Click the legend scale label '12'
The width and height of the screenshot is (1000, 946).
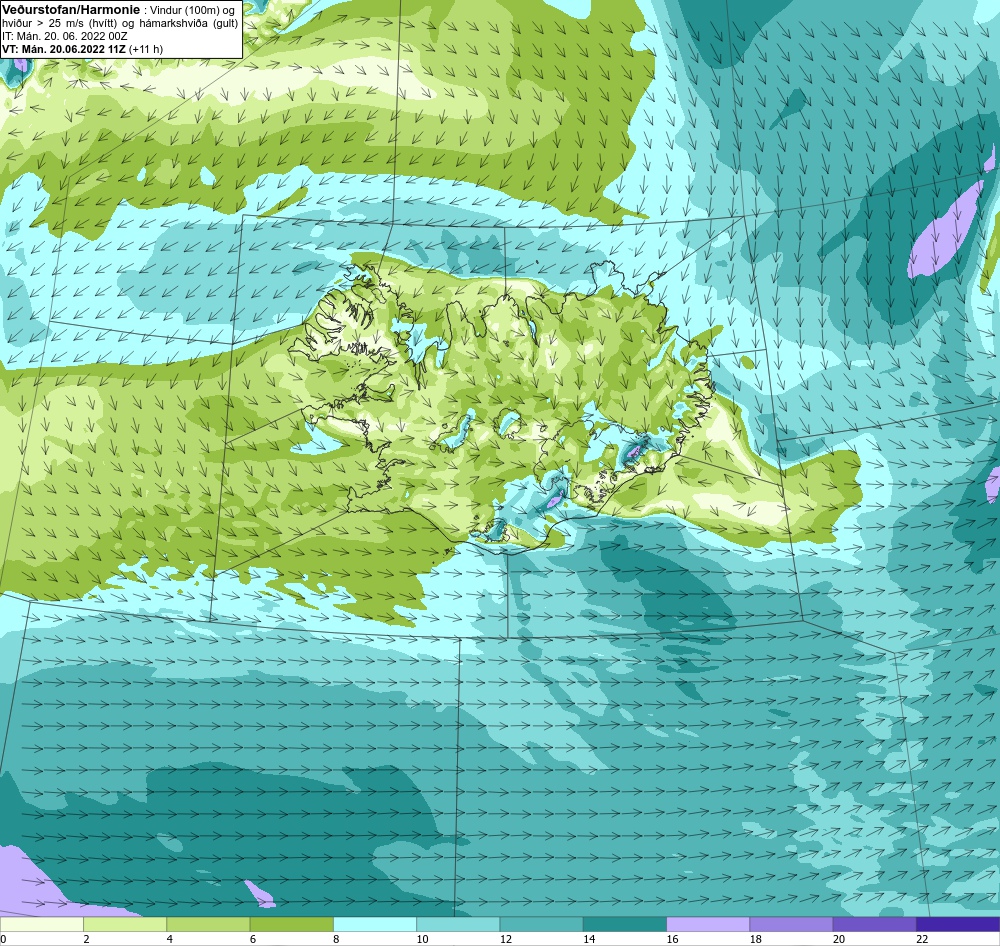(506, 939)
